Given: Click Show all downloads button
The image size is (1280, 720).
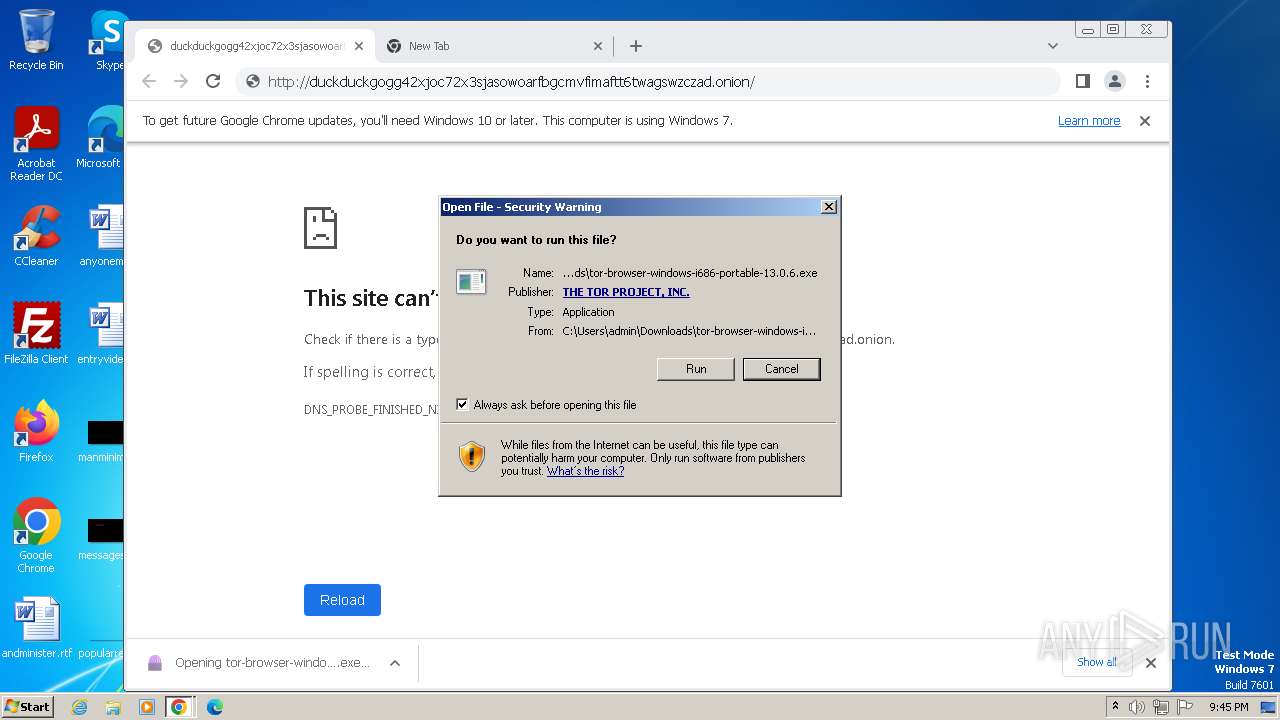Looking at the screenshot, I should coord(1097,662).
